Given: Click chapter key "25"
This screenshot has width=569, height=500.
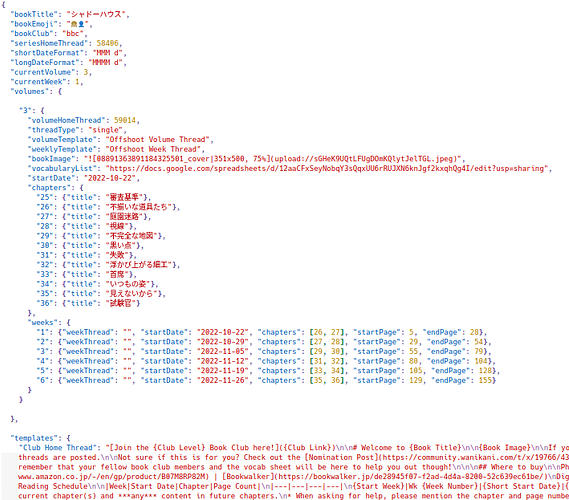Looking at the screenshot, I should coord(45,197).
